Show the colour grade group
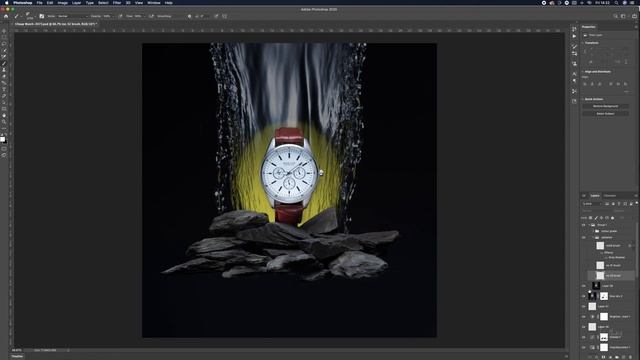This screenshot has height=360, width=640. point(584,231)
